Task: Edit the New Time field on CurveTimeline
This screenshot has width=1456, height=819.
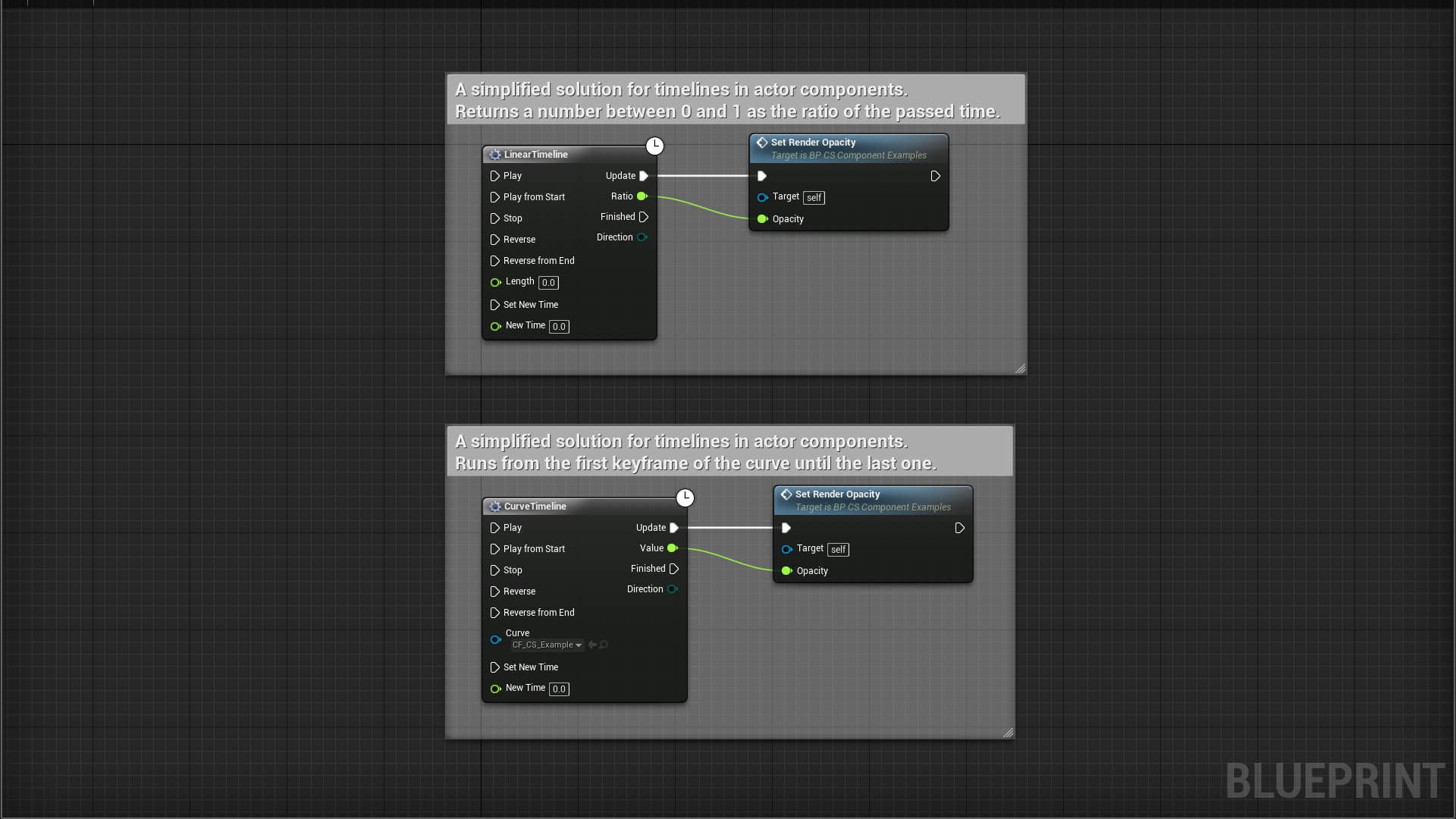Action: 558,689
